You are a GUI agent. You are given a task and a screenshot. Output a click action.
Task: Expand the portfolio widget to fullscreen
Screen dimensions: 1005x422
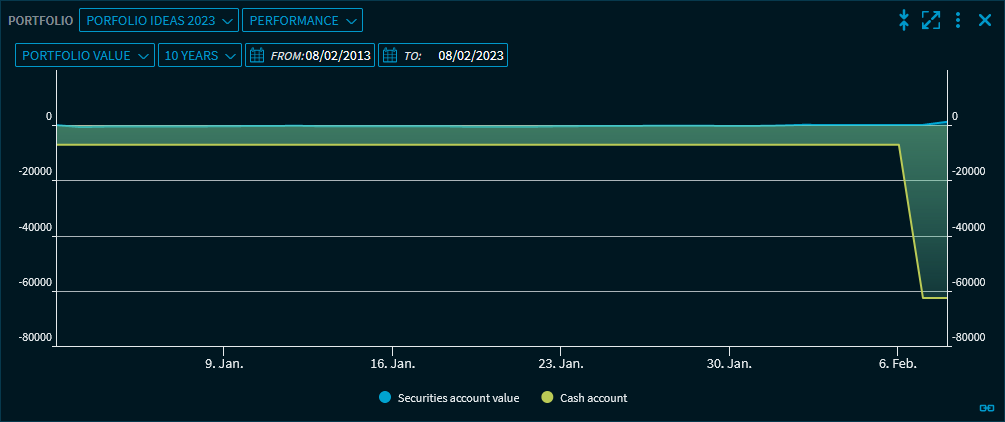(931, 20)
